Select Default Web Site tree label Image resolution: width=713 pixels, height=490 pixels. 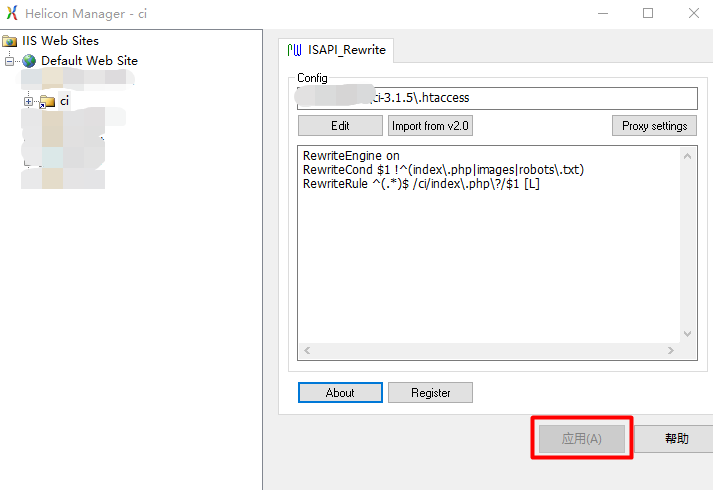point(89,61)
